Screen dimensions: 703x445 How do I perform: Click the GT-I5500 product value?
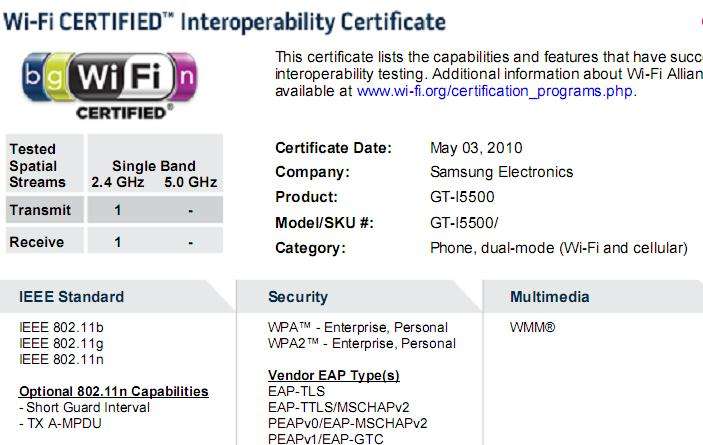click(x=462, y=197)
